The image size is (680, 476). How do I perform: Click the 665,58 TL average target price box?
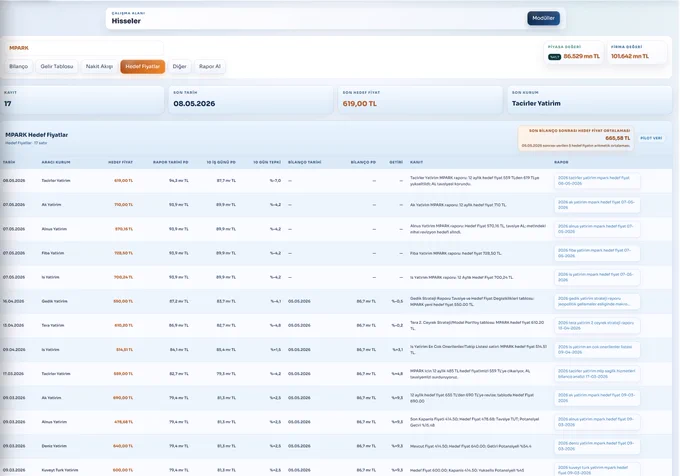(576, 138)
